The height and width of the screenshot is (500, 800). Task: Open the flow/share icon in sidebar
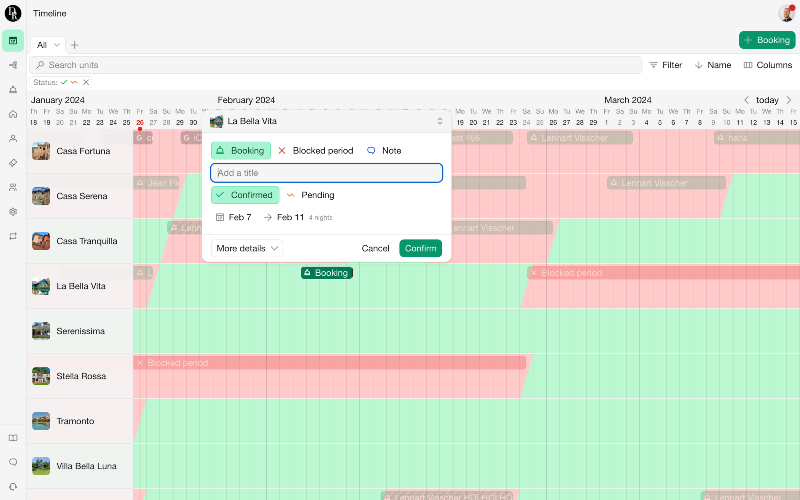[x=13, y=65]
